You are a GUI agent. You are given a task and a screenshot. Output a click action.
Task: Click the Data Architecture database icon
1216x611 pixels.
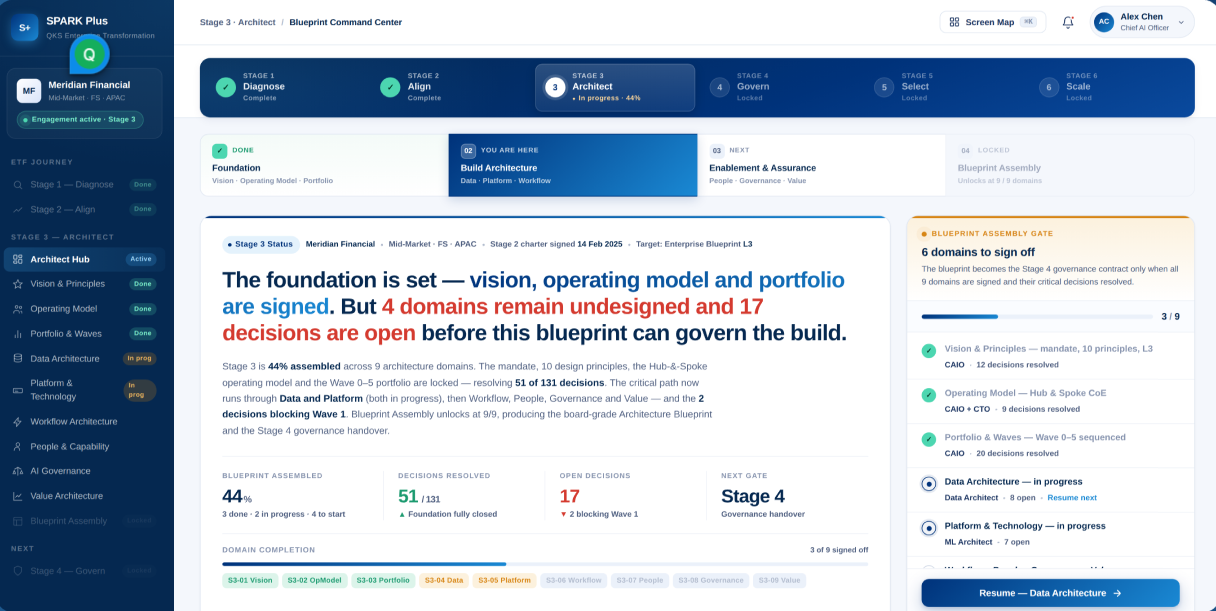point(18,358)
